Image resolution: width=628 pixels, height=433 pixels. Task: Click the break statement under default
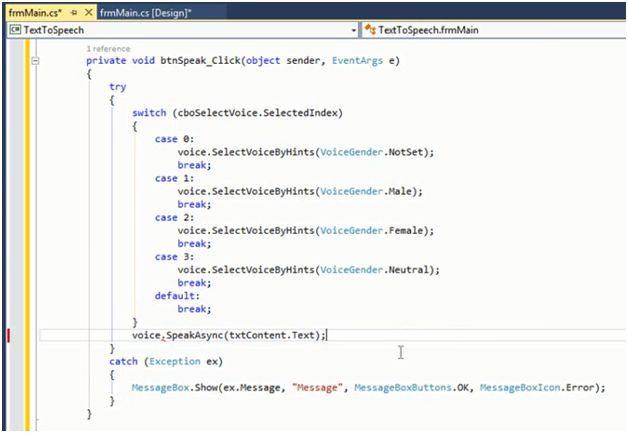point(194,309)
